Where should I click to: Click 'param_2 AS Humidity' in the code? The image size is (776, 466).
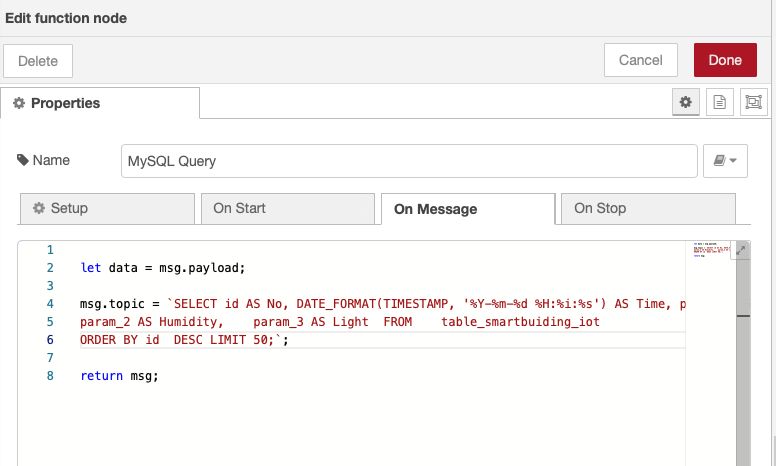(x=148, y=322)
